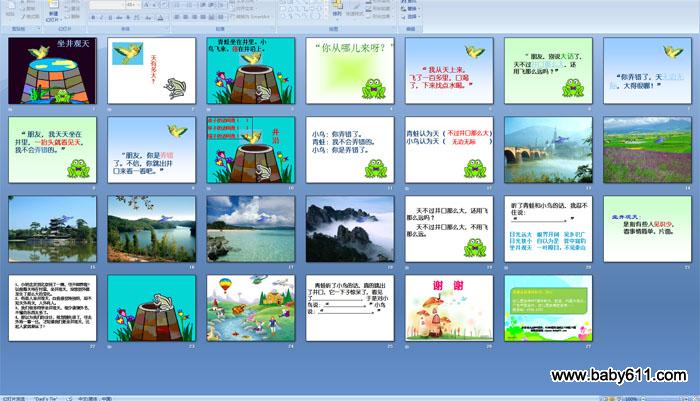Image resolution: width=700 pixels, height=401 pixels.
Task: Click the Arrange icon in drawing group
Action: 338,7
